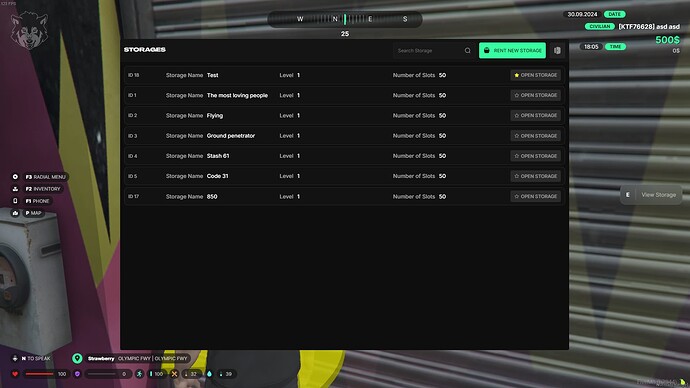Toggle favorite star on Code 31 storage

[x=517, y=176]
